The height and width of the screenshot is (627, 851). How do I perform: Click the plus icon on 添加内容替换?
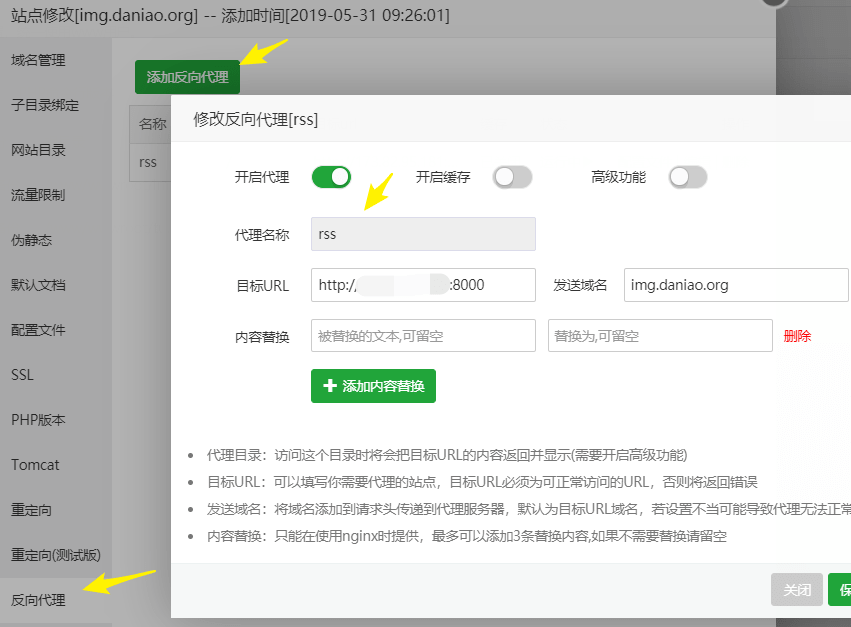pos(330,386)
